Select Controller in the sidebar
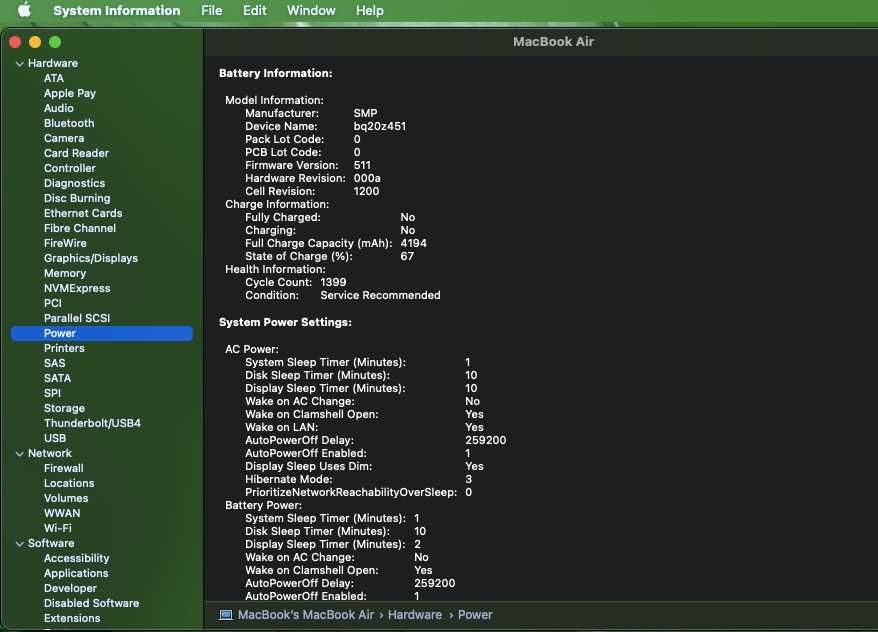This screenshot has height=632, width=878. (69, 168)
